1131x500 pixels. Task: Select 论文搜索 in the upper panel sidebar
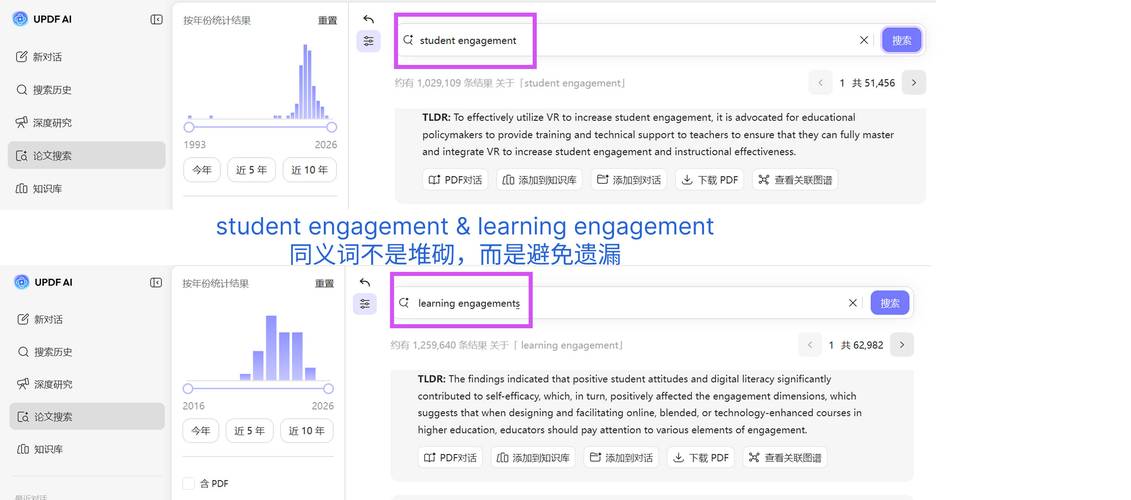click(x=86, y=156)
